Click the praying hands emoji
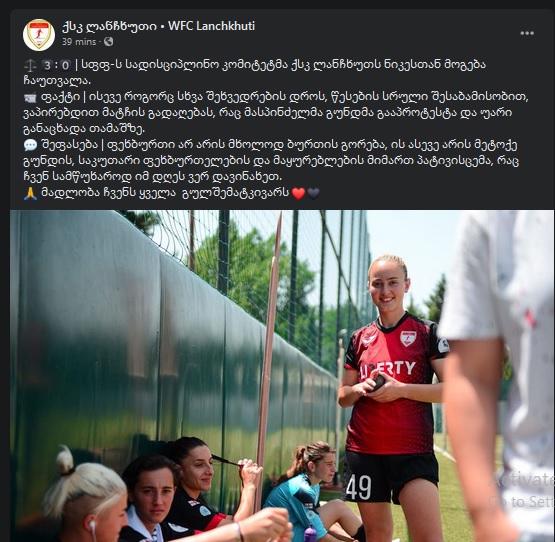555x542 pixels. [x=30, y=193]
